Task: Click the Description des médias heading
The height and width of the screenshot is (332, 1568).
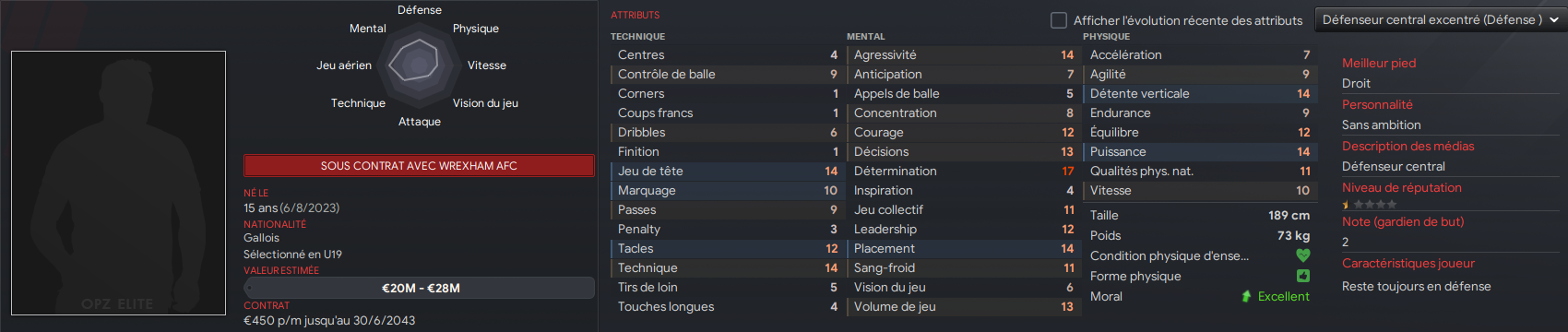Action: pos(1408,146)
